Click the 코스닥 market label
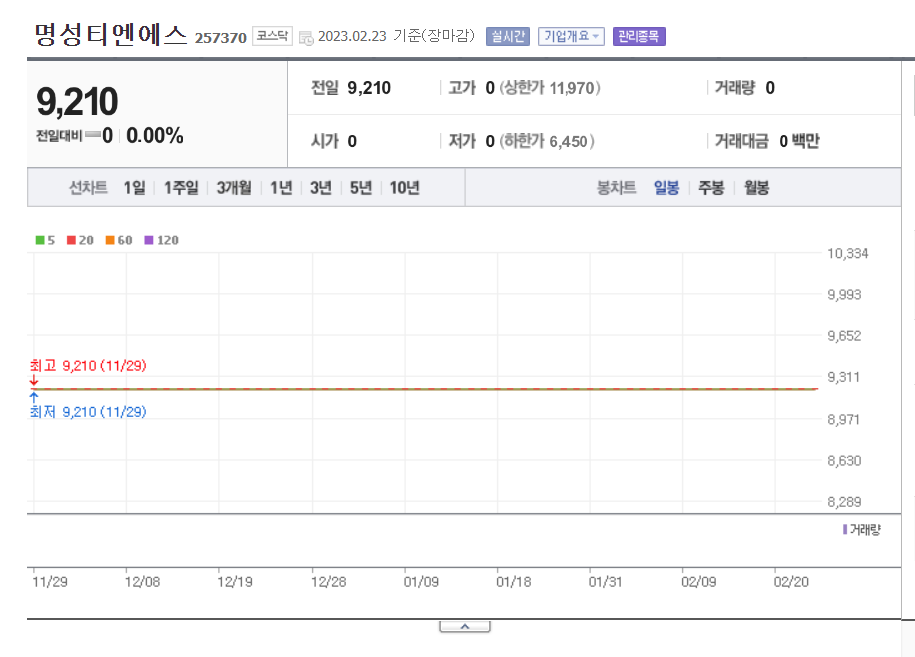Screen dimensions: 915x657 tap(273, 36)
